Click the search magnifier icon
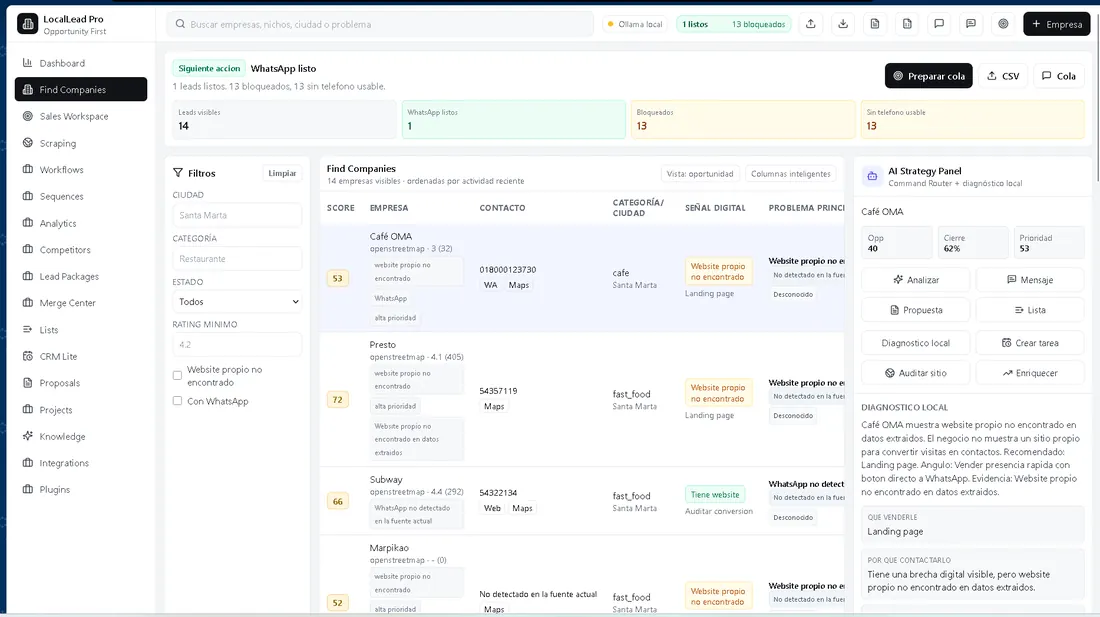The image size is (1100, 617). 180,24
